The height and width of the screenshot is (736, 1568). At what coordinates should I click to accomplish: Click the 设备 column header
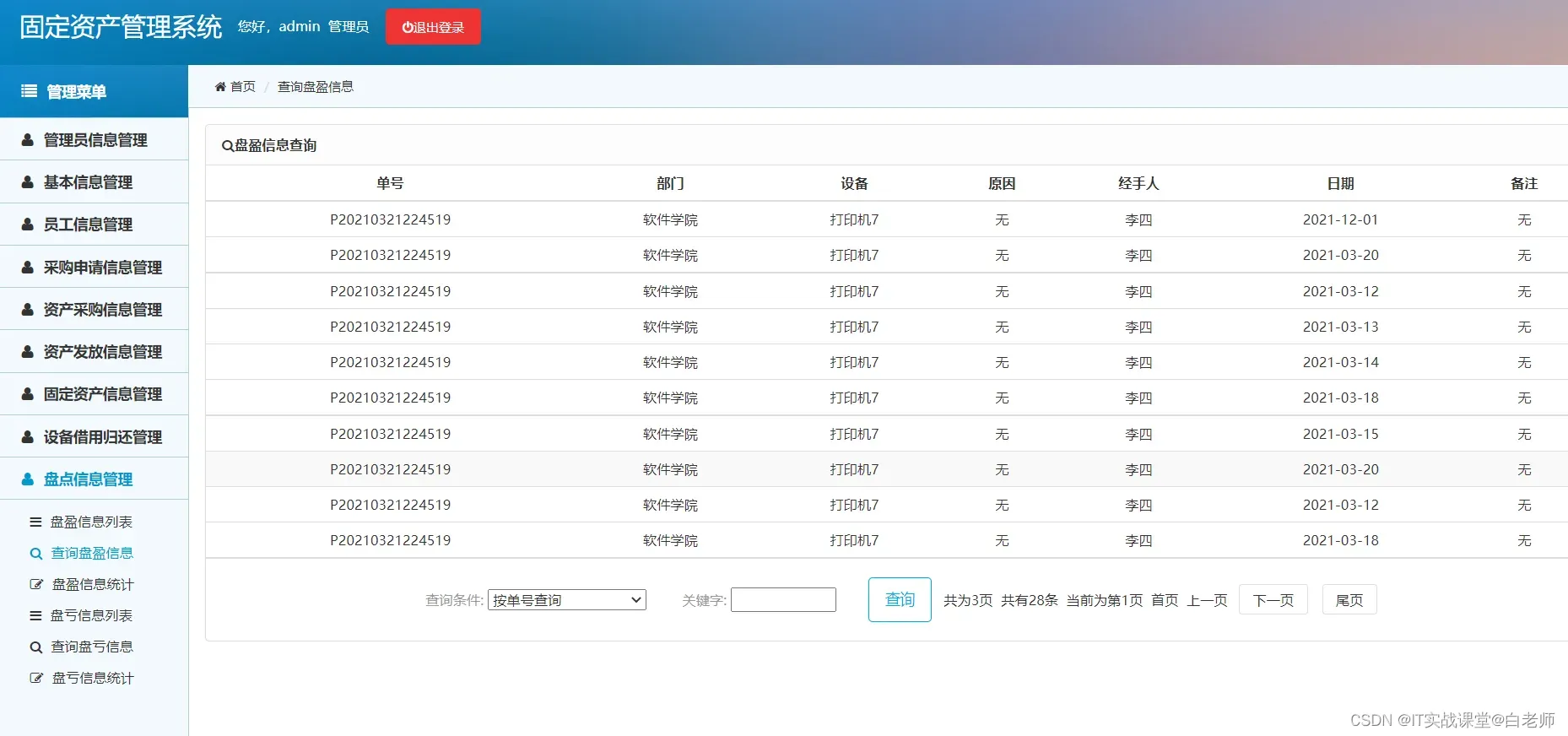[x=854, y=183]
